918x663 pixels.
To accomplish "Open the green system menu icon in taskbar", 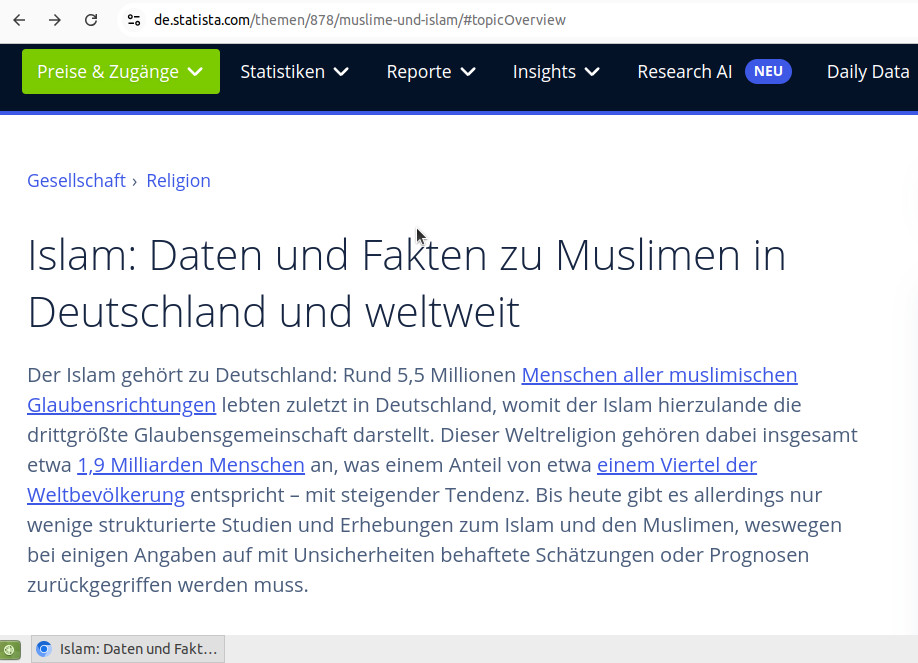I will (11, 650).
